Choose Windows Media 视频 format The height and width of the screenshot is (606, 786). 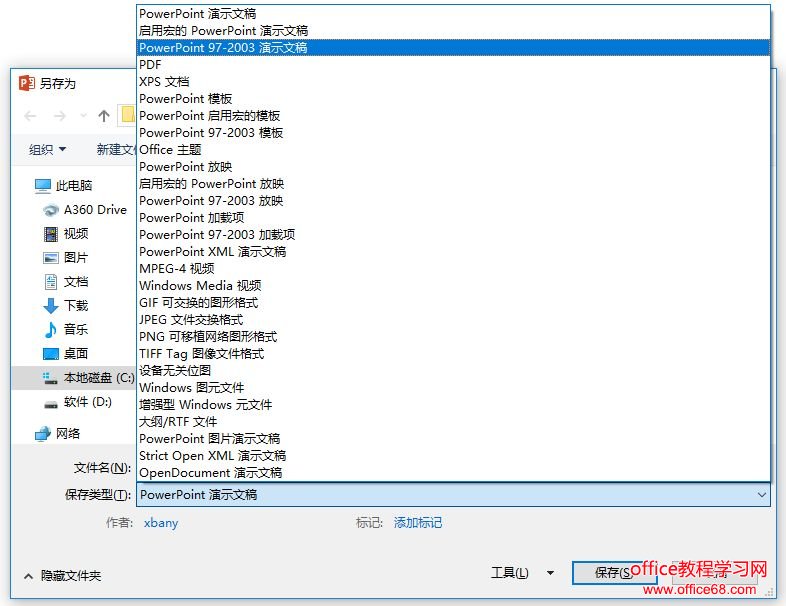[453, 286]
